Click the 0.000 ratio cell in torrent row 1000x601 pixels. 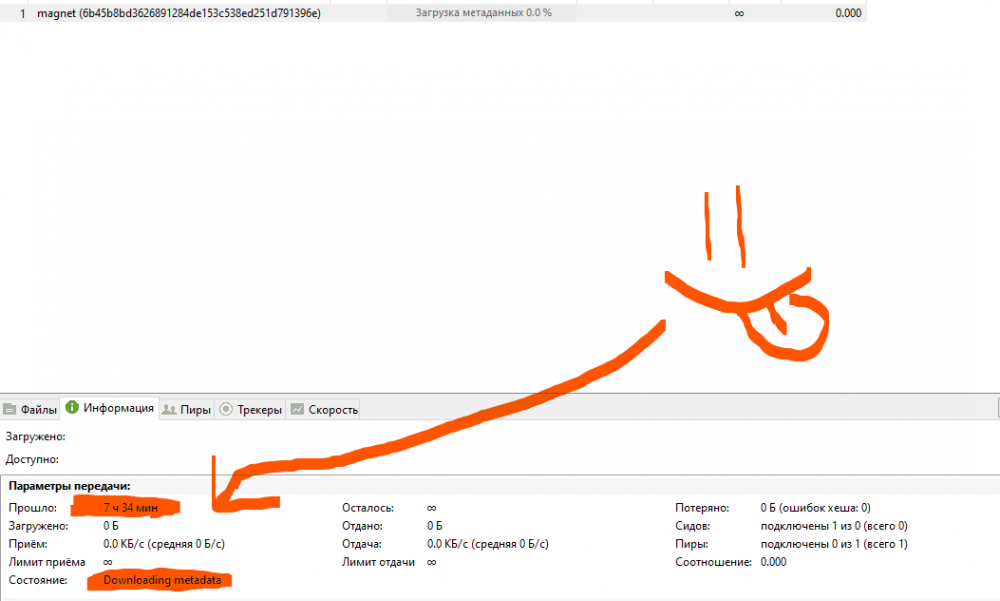click(x=848, y=13)
